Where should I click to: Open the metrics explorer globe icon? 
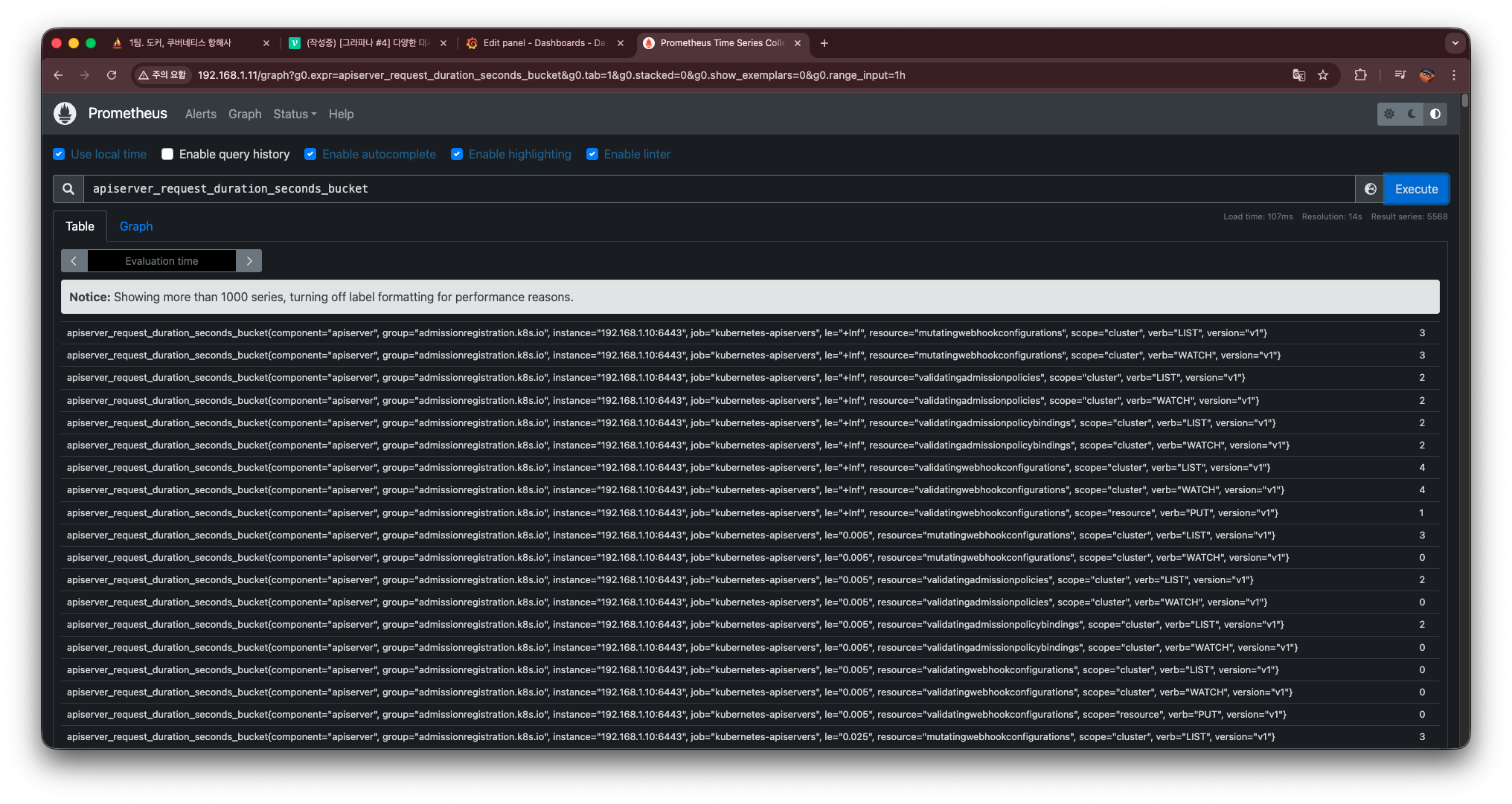pyautogui.click(x=1370, y=189)
